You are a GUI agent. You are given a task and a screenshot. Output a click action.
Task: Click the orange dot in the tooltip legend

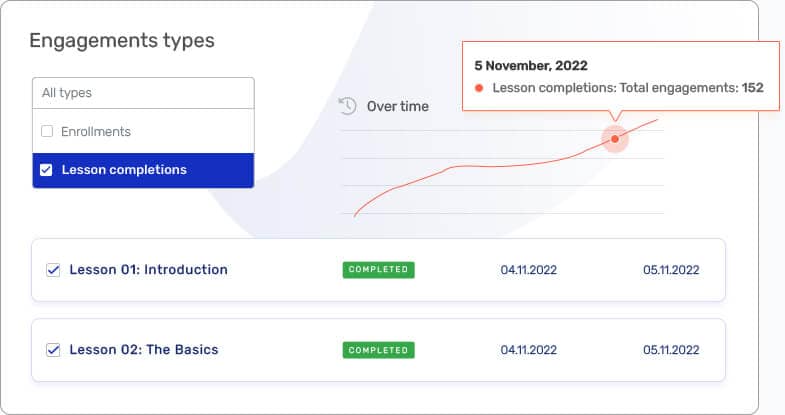(479, 88)
